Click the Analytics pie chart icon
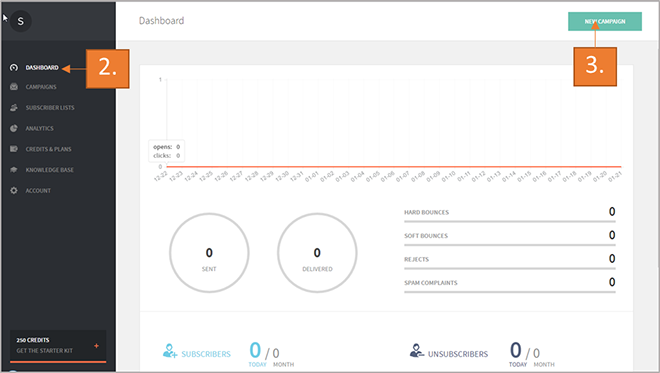Screen dimensions: 660x373 [14, 128]
